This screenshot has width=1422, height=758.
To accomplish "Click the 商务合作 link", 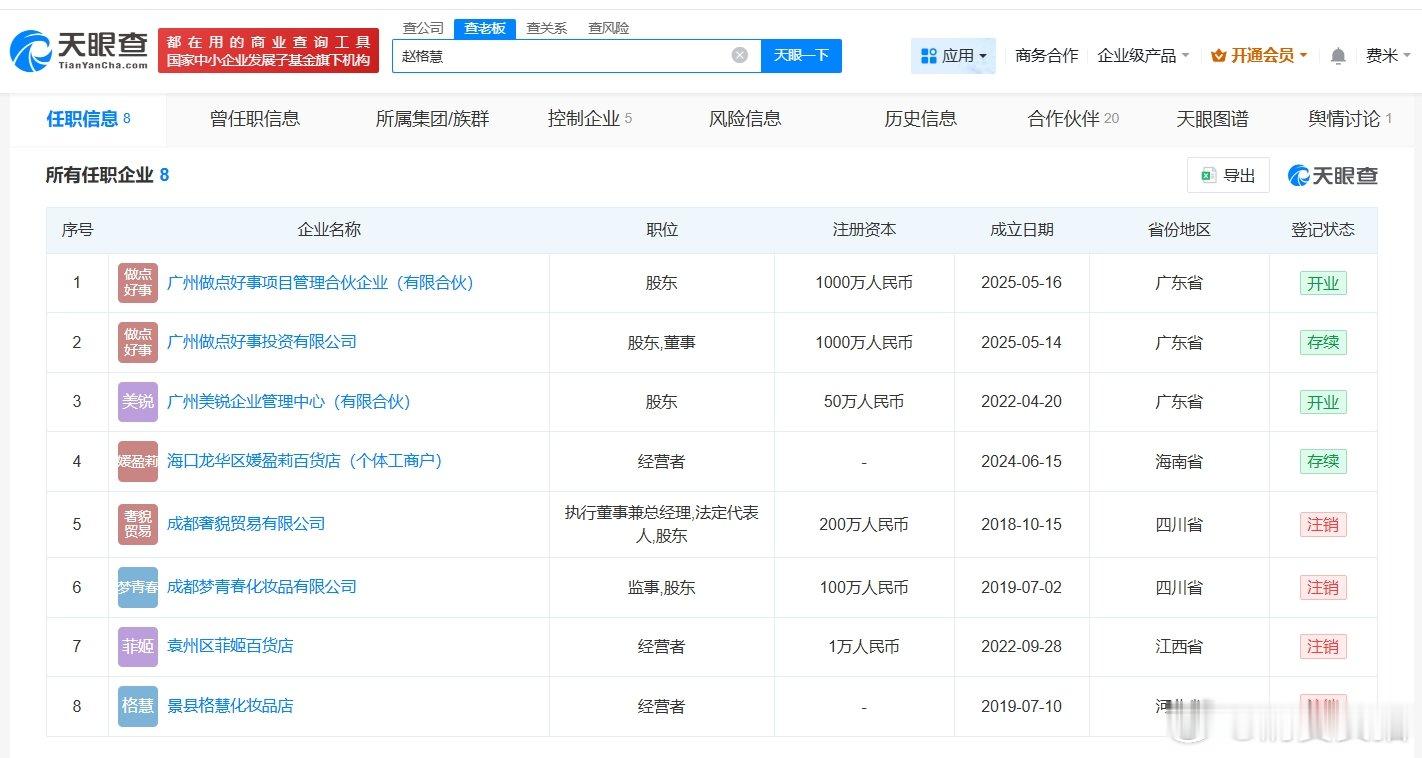I will coord(1047,56).
